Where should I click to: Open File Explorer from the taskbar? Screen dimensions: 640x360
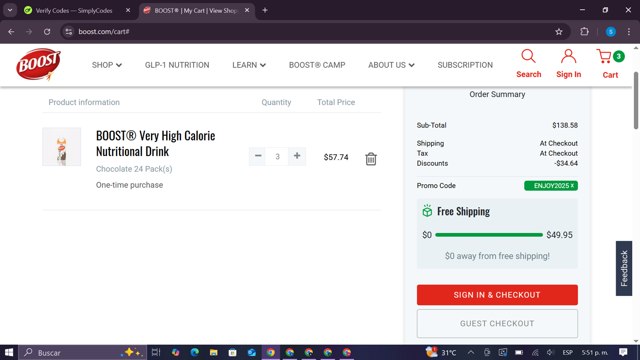(213, 352)
